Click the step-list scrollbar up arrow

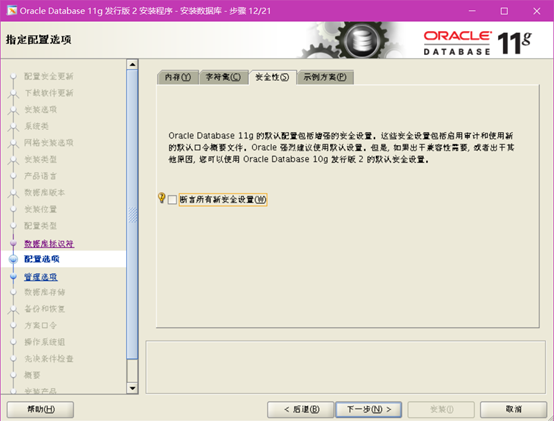(132, 64)
